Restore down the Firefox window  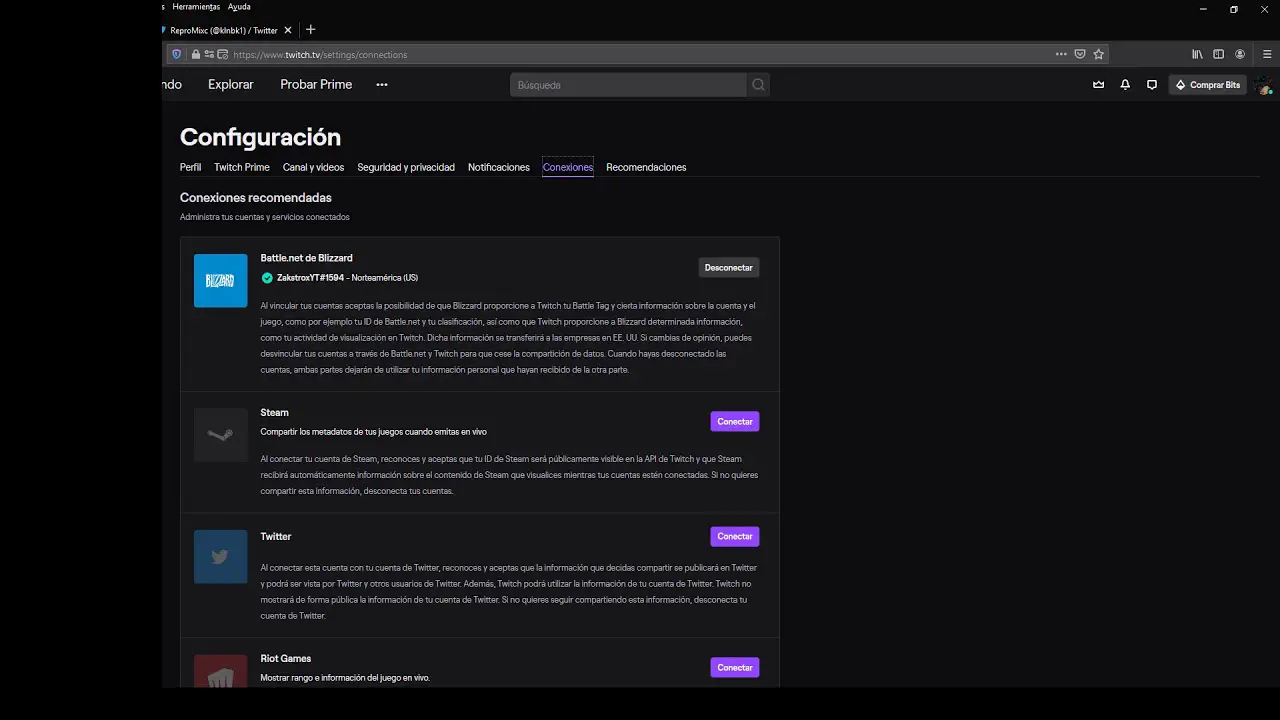click(1234, 9)
